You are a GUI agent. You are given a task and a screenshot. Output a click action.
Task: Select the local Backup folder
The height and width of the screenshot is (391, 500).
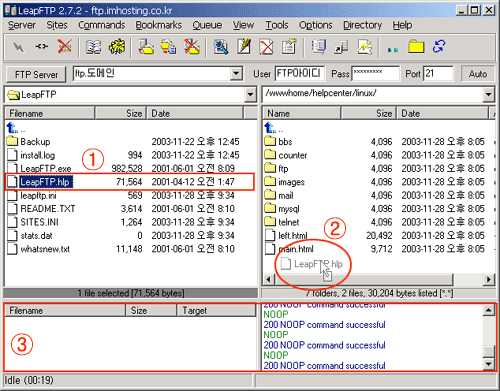pyautogui.click(x=28, y=141)
